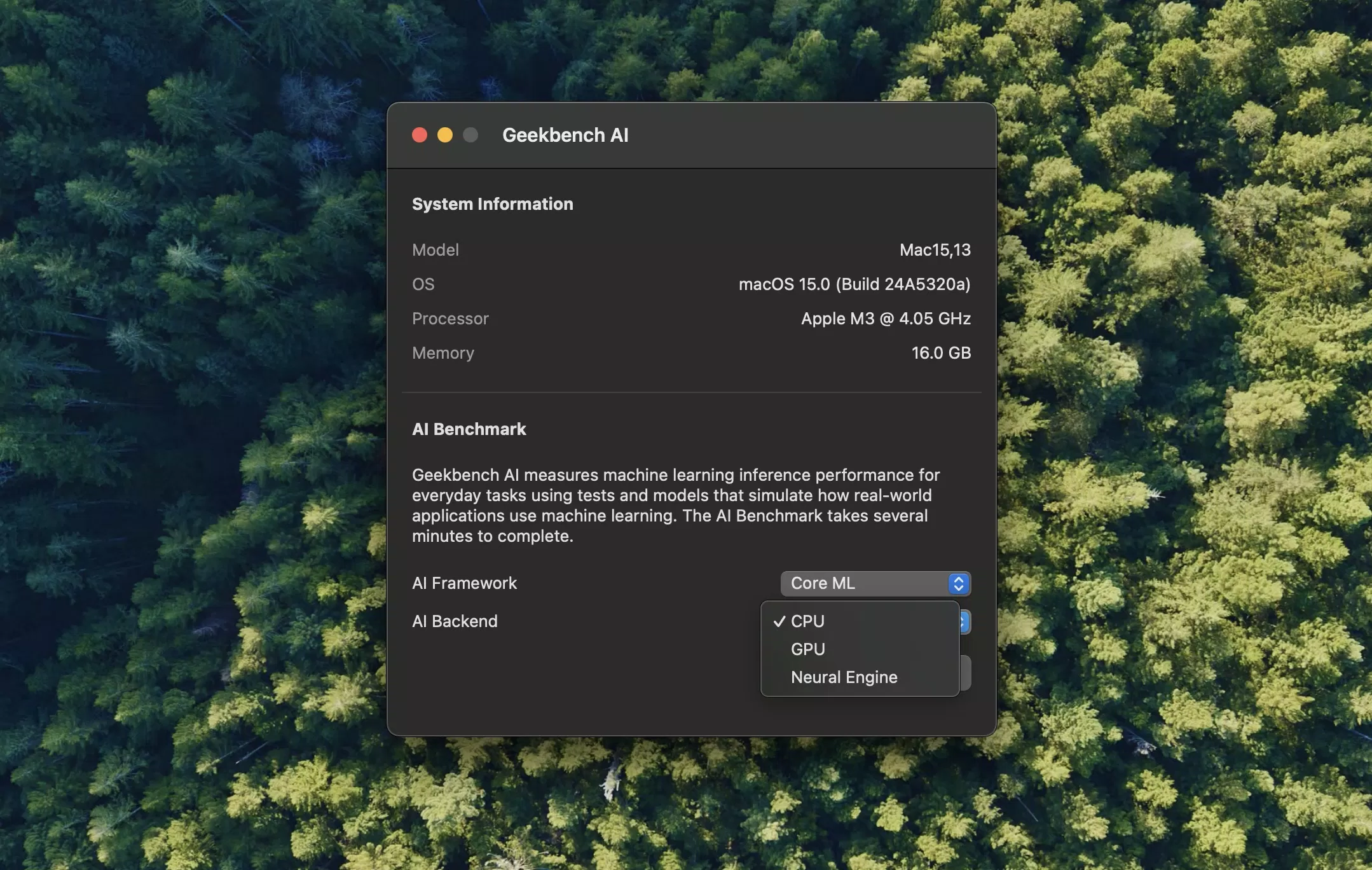
Task: Click the 16.0 GB memory value
Action: coord(940,353)
